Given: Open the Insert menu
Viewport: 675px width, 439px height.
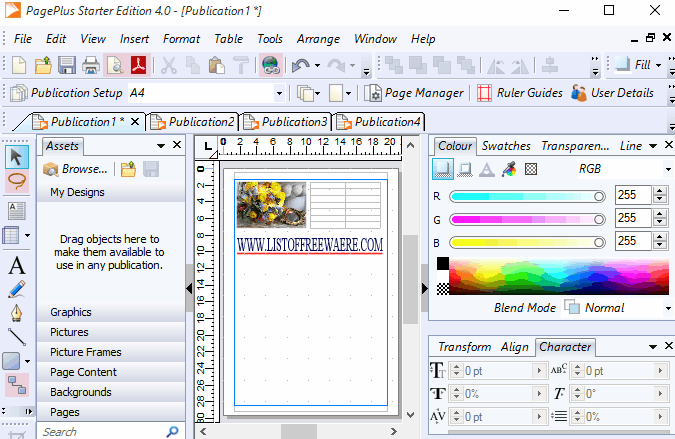Looking at the screenshot, I should click(134, 39).
